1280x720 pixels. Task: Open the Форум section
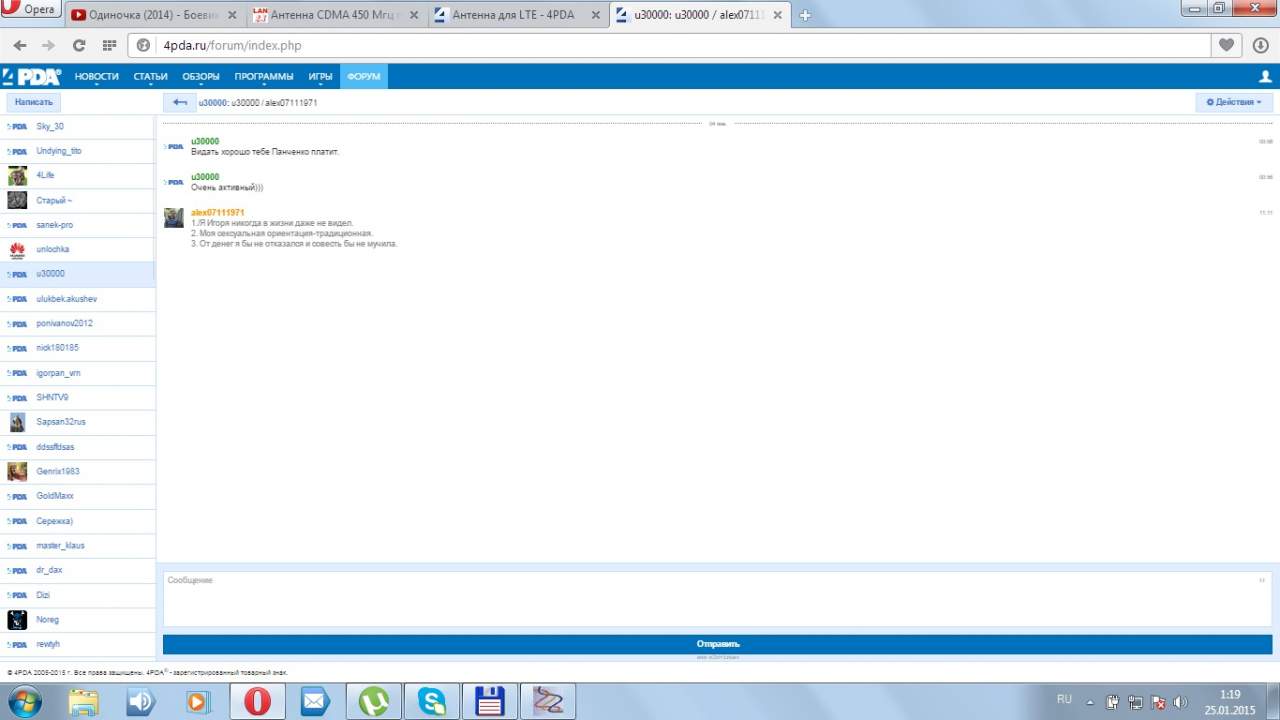coord(364,76)
